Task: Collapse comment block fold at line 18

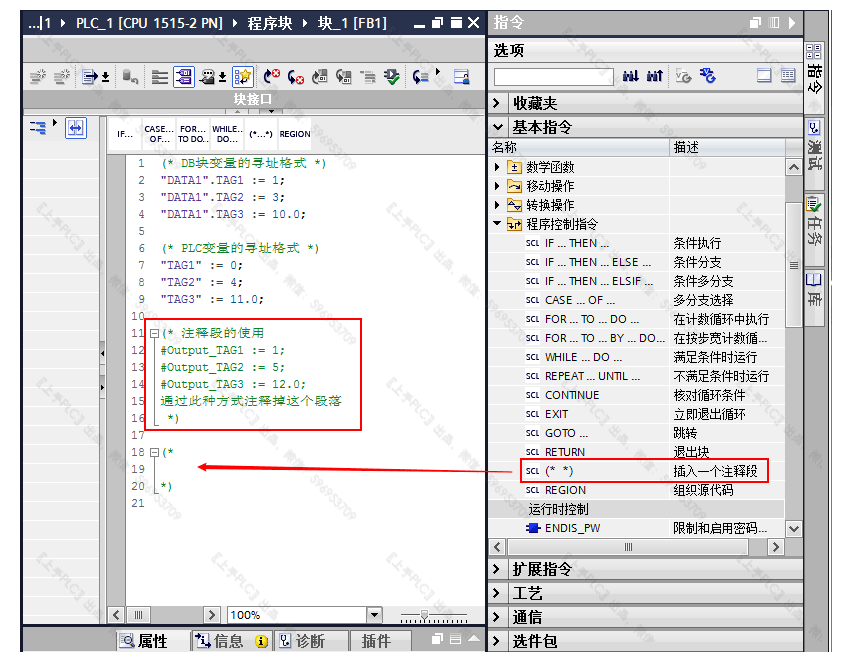Action: (154, 452)
